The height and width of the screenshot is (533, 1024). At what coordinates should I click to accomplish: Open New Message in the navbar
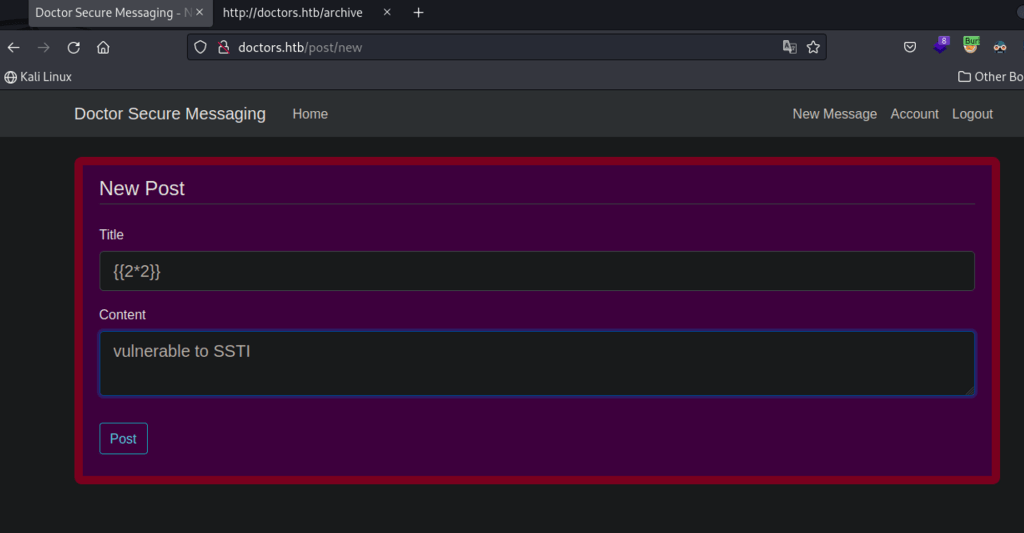[834, 114]
